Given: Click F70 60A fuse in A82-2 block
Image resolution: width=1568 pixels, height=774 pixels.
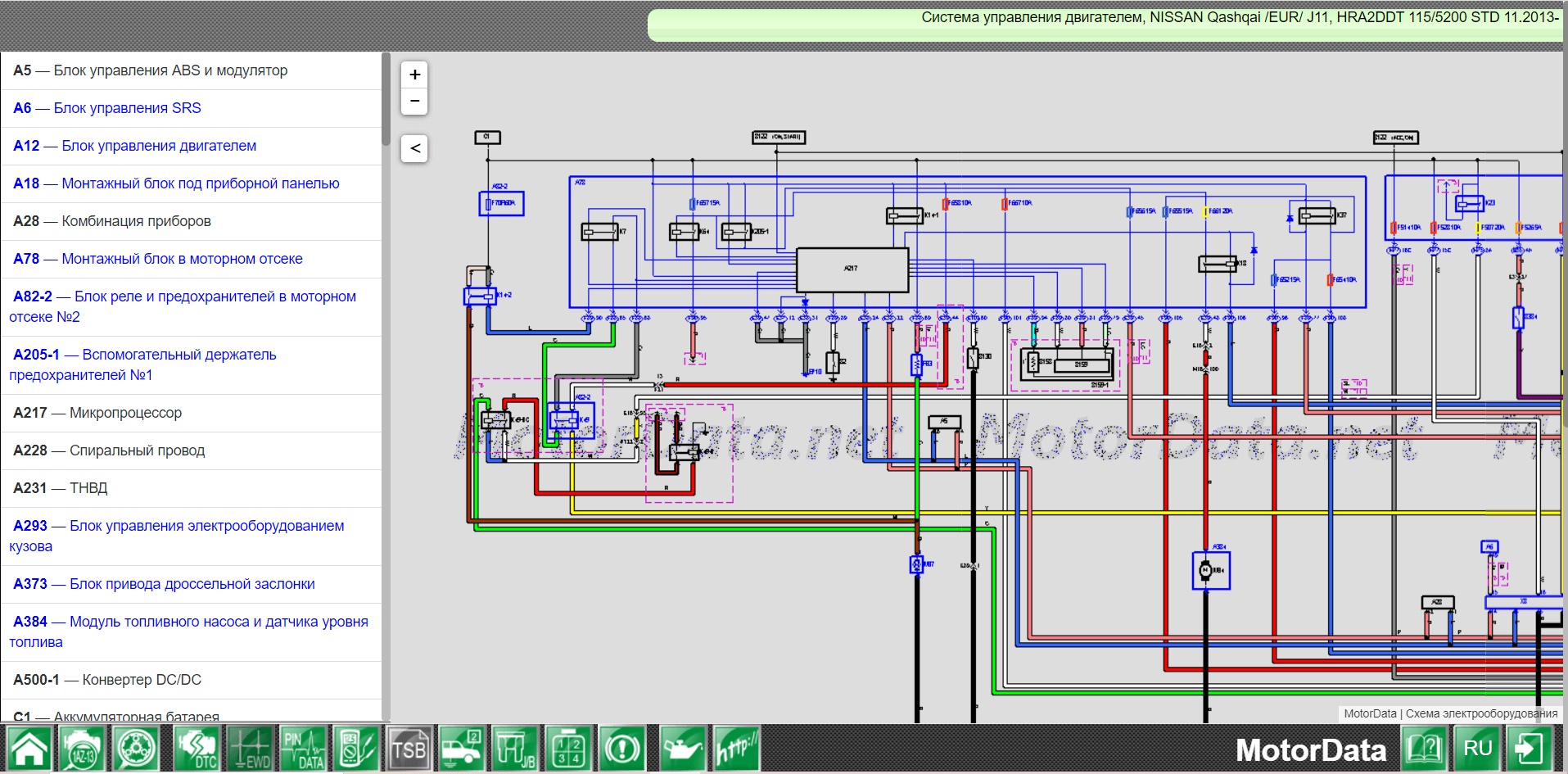Looking at the screenshot, I should [x=501, y=203].
